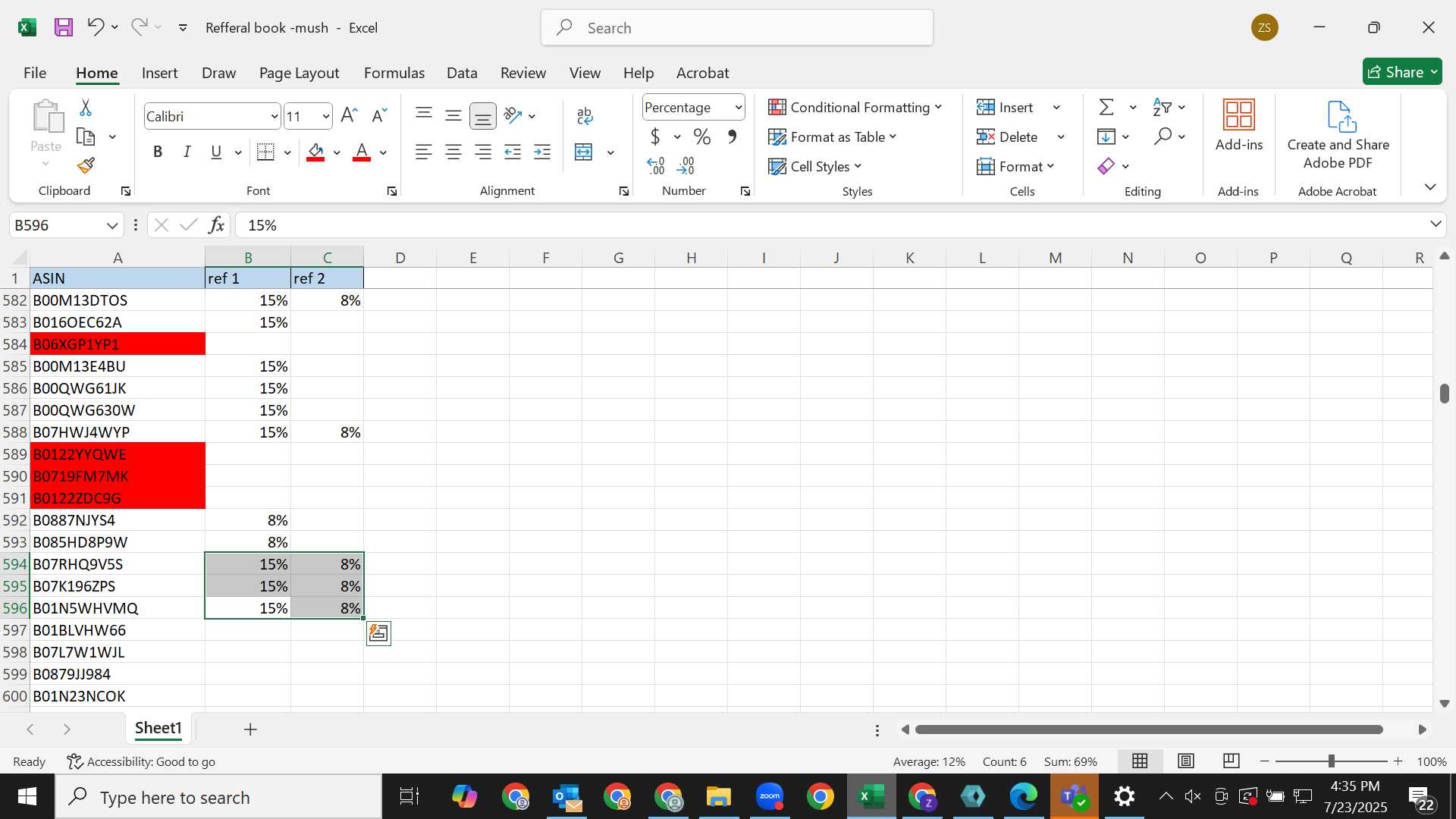Screen dimensions: 1456x819
Task: Switch to the Page Layout tab
Action: click(299, 73)
